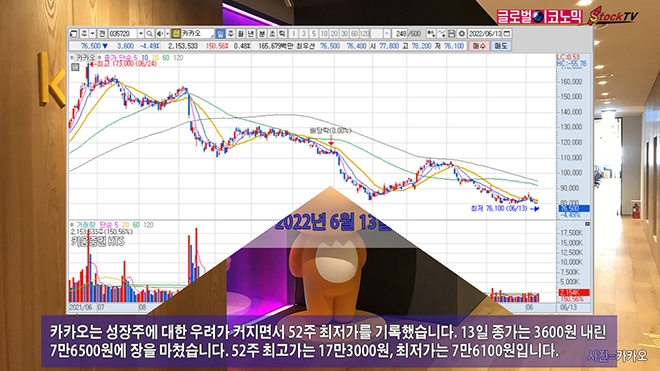This screenshot has height=371, width=660.
Task: Click the chart compare icon left of disk
Action: click(x=441, y=33)
